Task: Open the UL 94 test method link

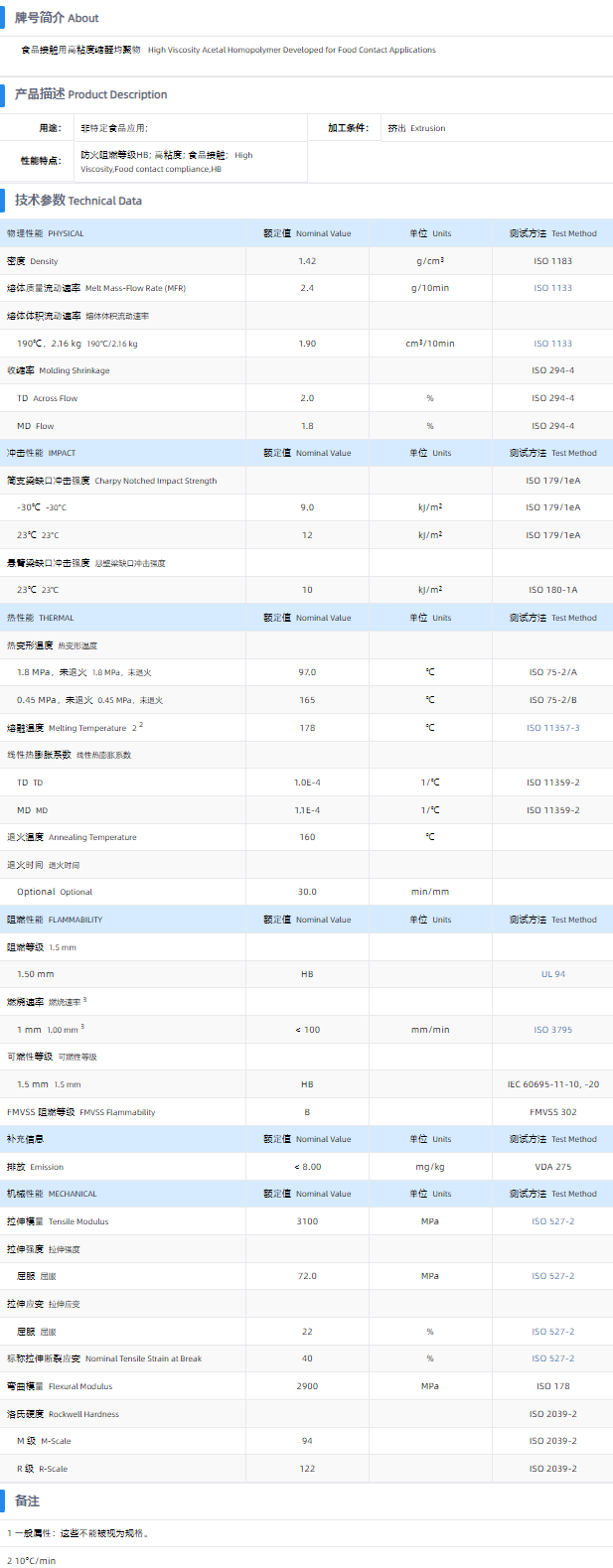Action: [x=552, y=974]
